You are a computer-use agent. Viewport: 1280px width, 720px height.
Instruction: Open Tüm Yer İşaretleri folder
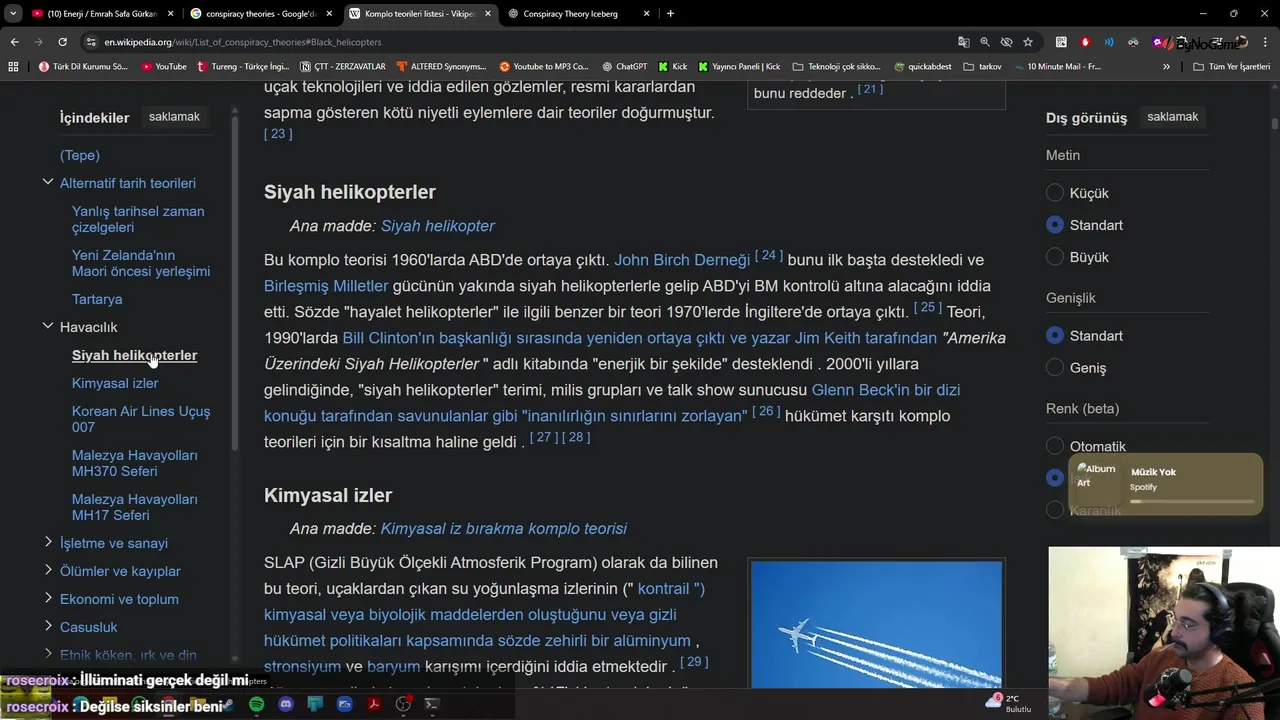tap(1231, 66)
